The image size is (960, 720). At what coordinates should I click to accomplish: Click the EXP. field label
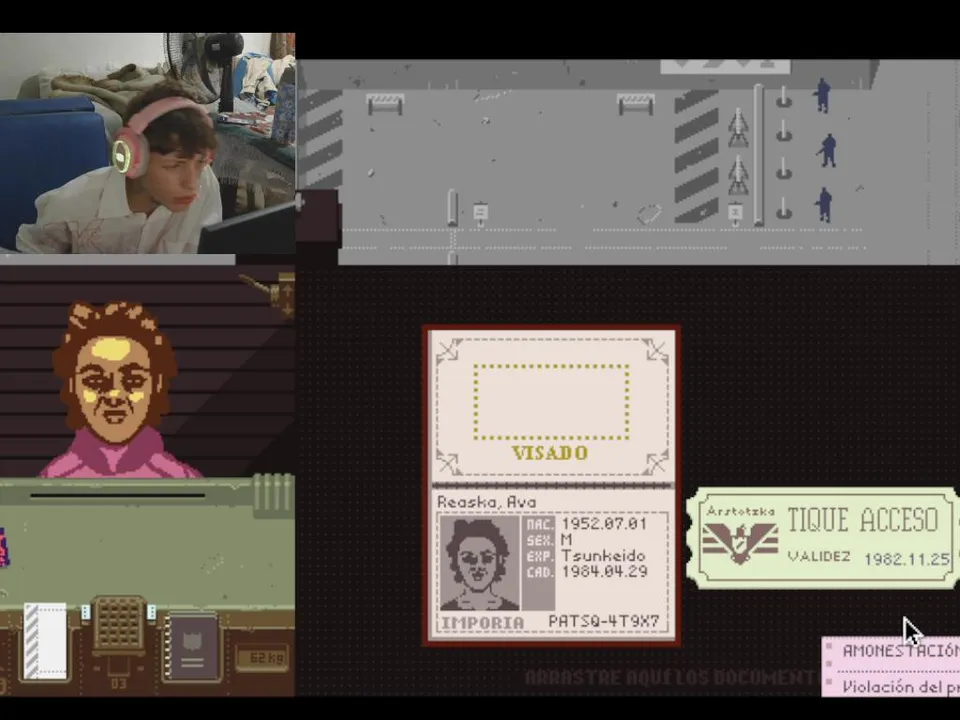click(x=539, y=557)
